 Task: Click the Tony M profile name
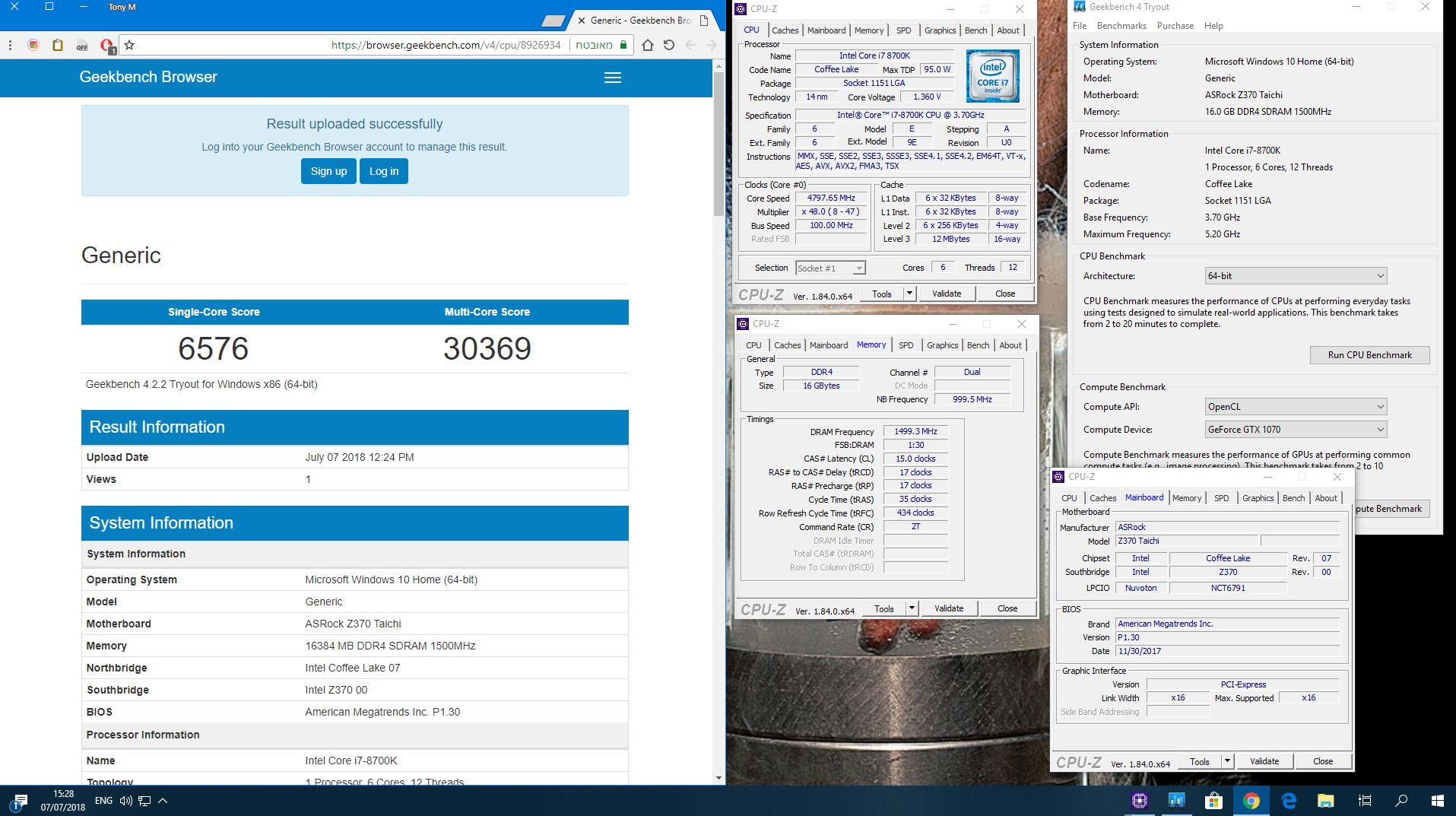click(x=122, y=7)
